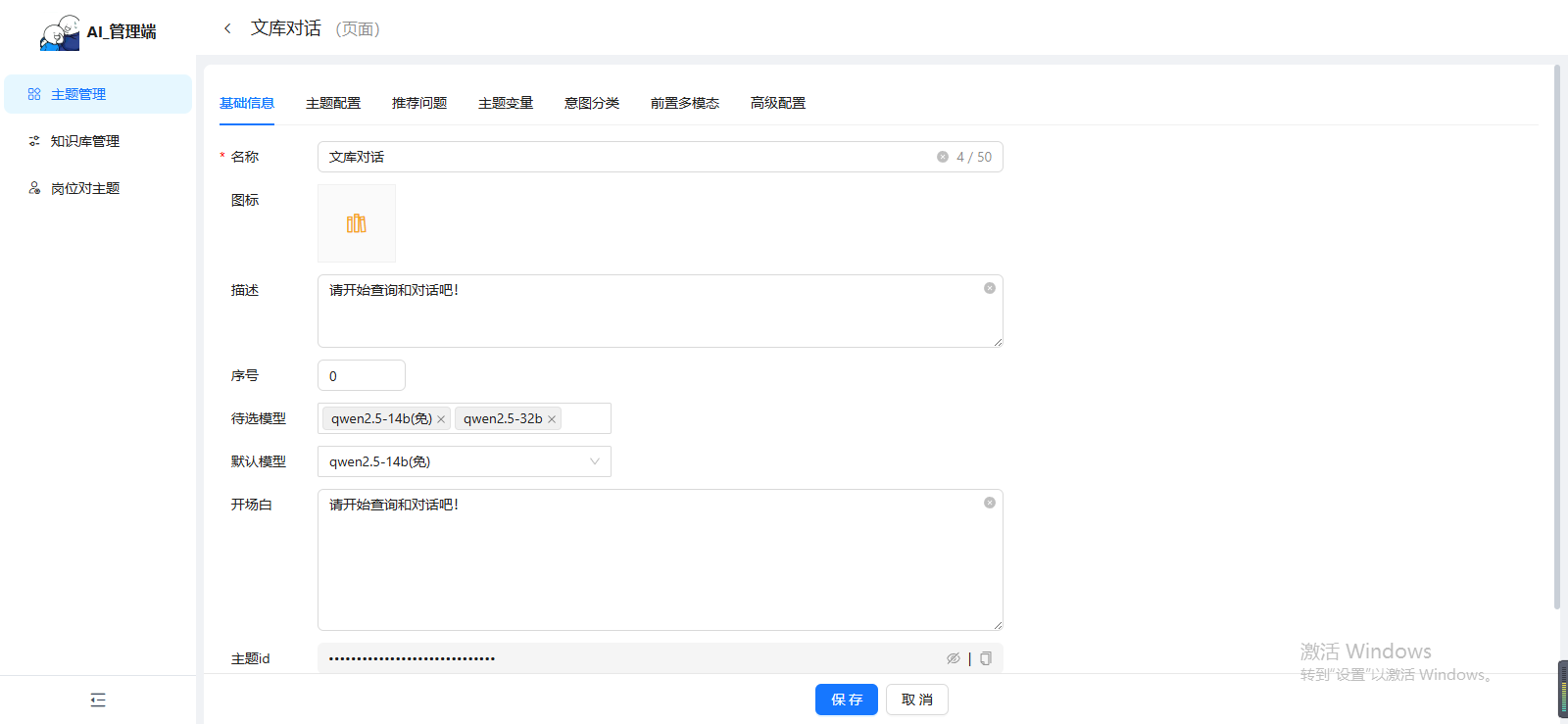Viewport: 1568px width, 724px height.
Task: Clear the 开场白 textarea with its clear icon
Action: tap(990, 503)
